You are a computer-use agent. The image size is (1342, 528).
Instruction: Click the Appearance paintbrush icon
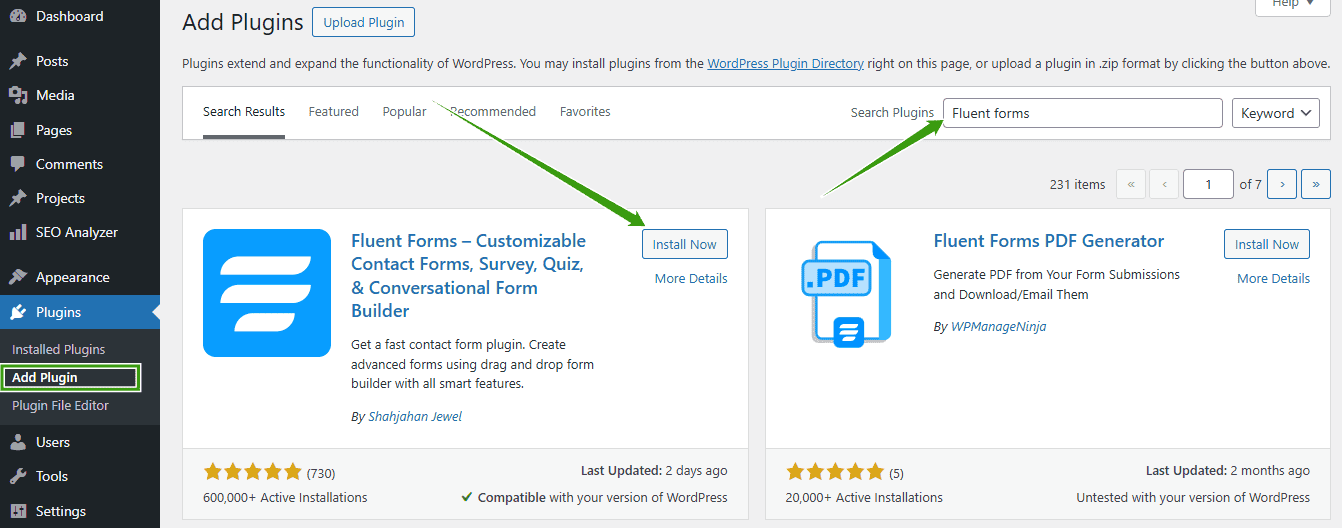point(18,277)
